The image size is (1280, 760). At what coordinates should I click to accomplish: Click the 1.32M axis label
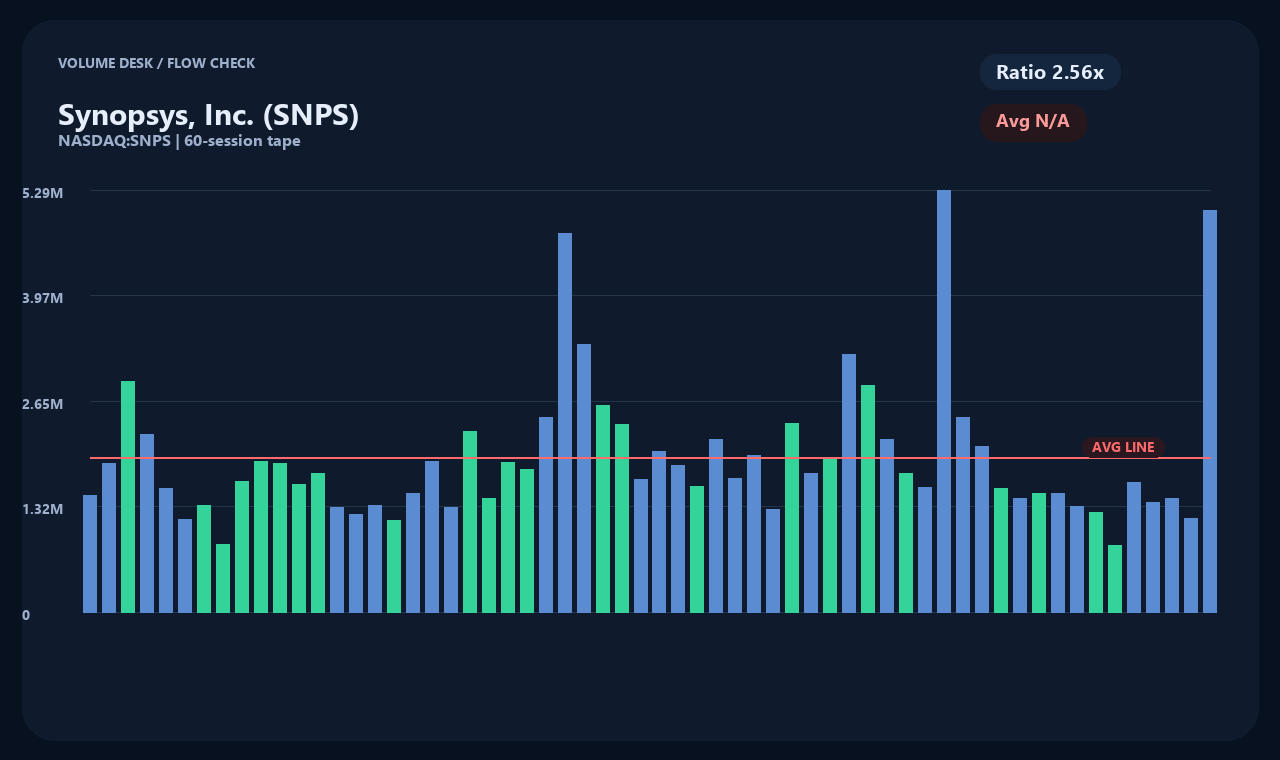click(43, 509)
